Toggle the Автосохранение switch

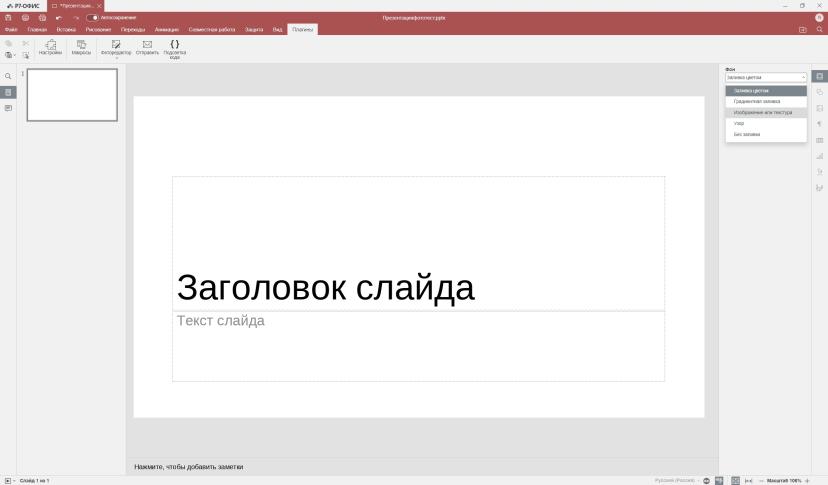(92, 17)
